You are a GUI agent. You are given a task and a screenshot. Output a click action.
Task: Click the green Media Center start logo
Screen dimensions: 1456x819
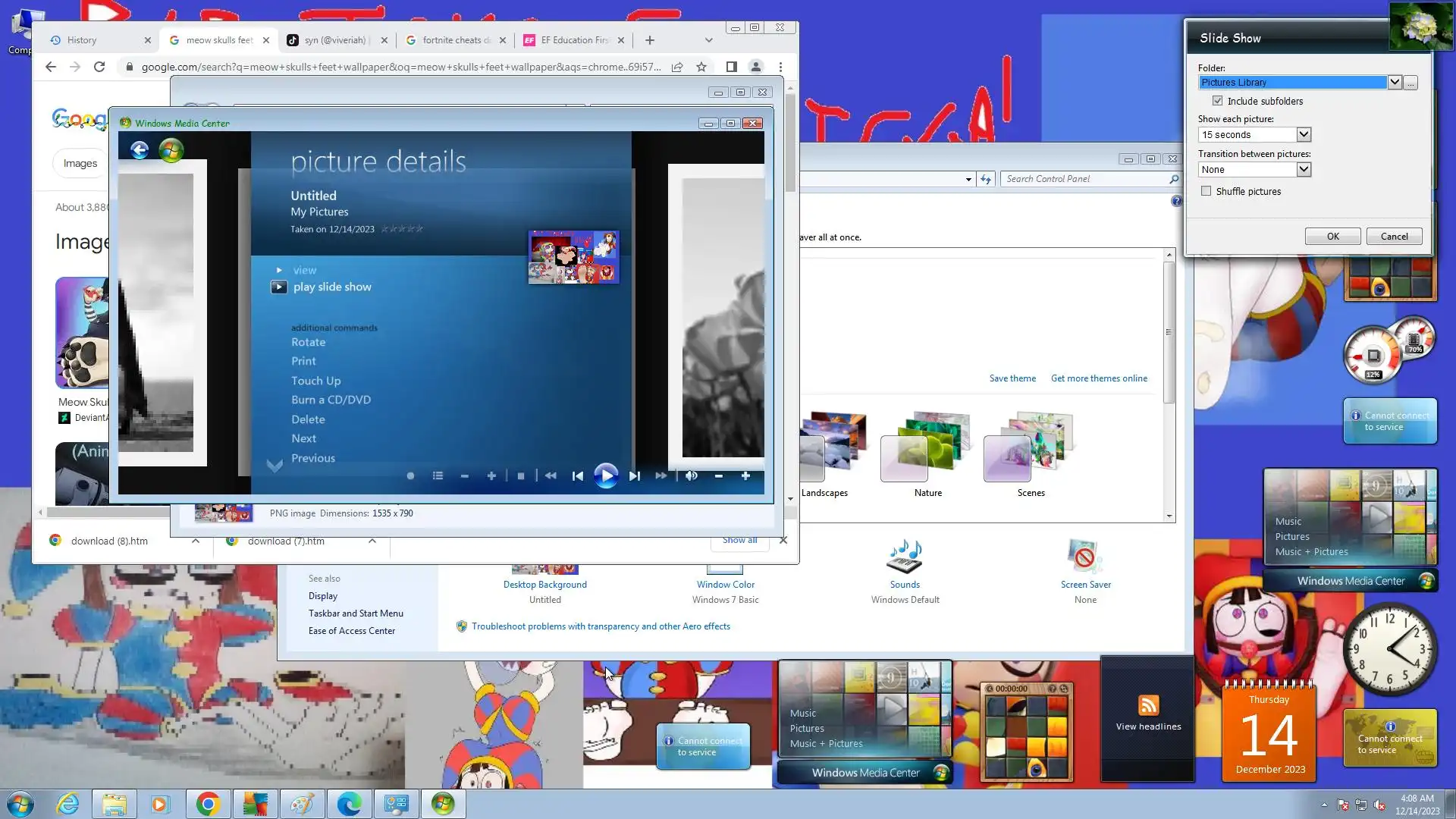pos(171,150)
